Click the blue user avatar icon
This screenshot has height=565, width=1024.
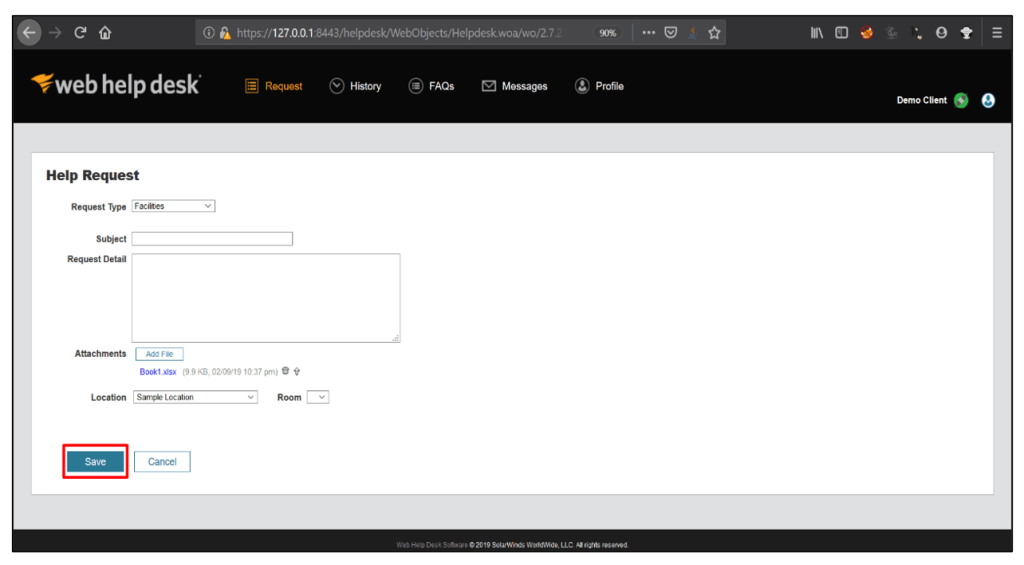point(988,100)
